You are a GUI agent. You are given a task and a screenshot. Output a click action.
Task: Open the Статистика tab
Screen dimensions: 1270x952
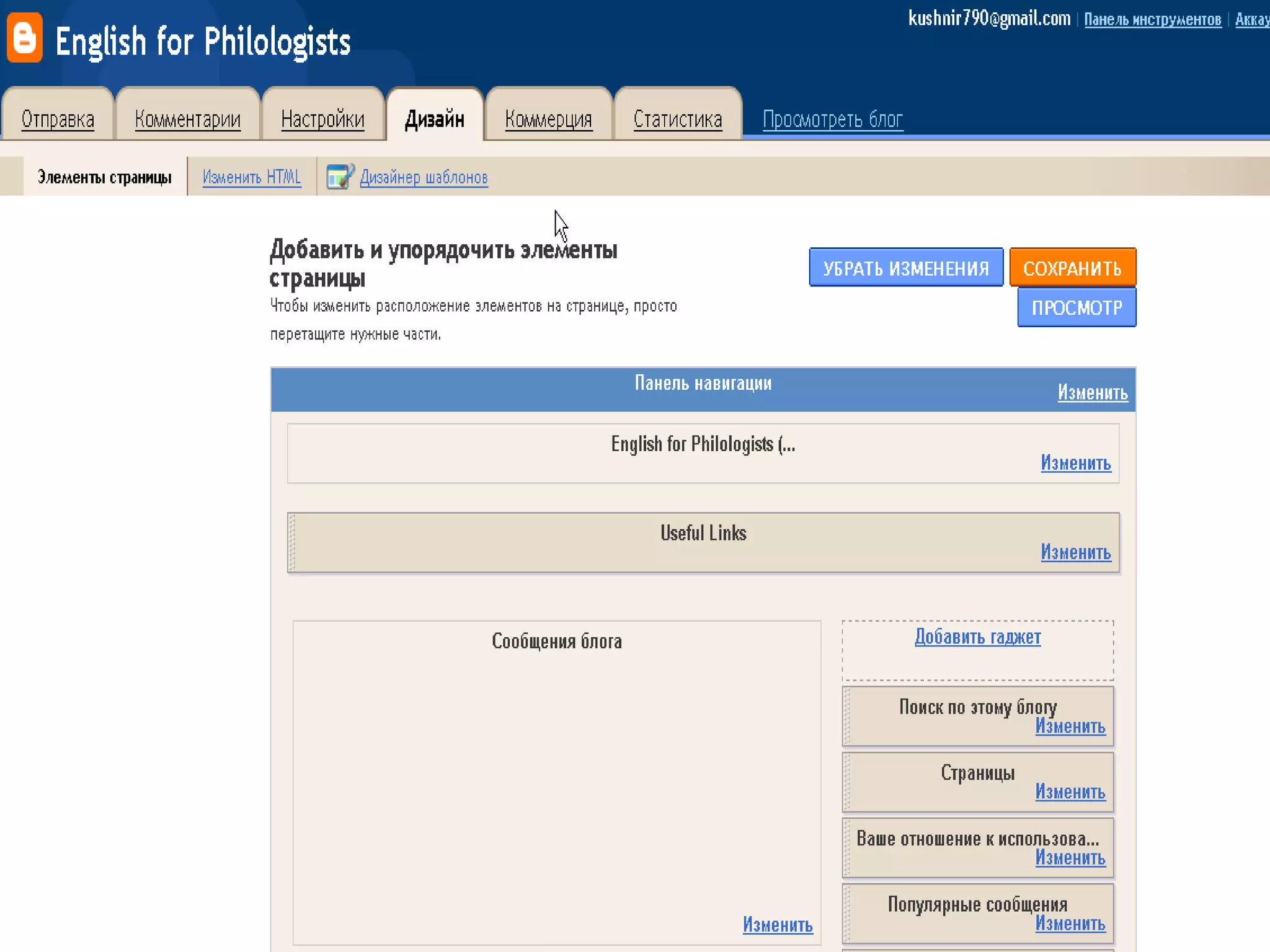[677, 119]
